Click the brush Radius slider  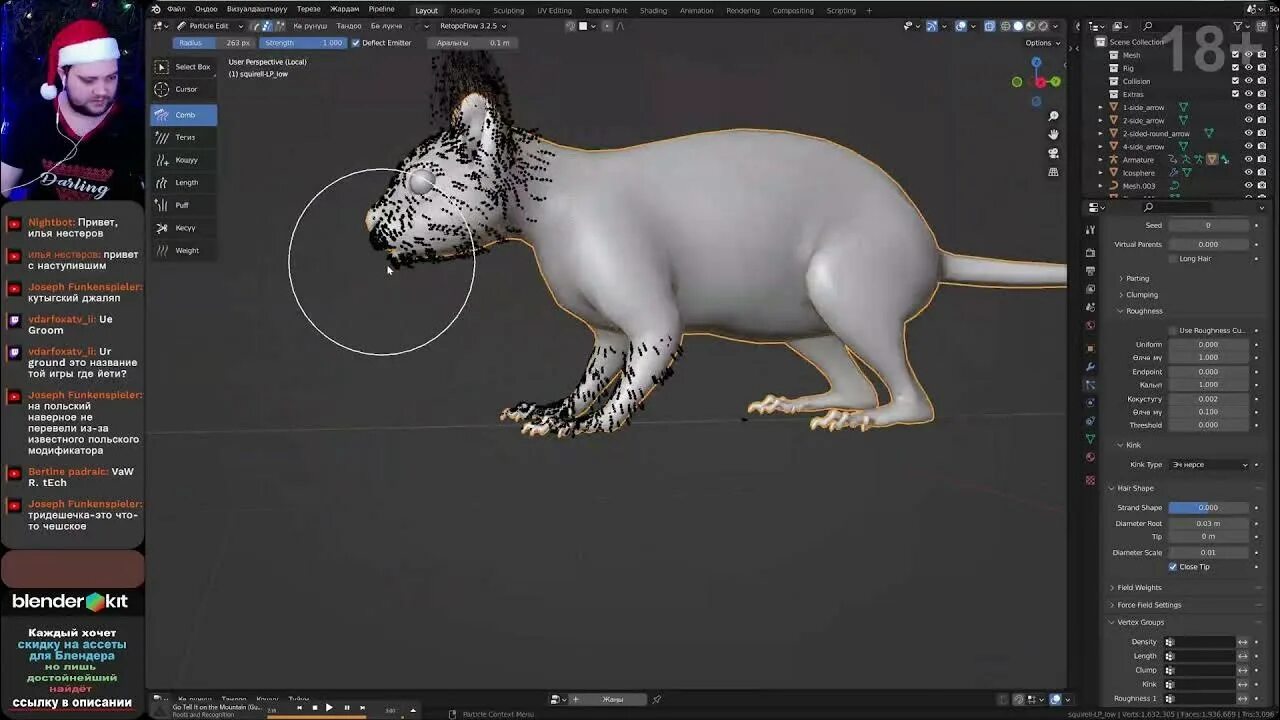[215, 43]
